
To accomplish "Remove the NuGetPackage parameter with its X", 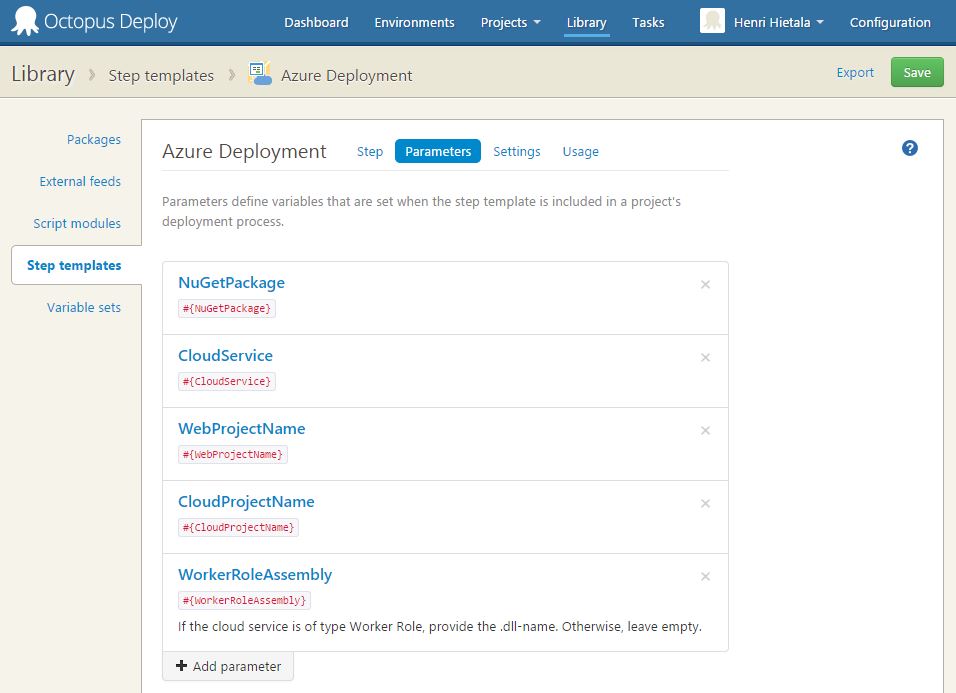I will coord(705,284).
